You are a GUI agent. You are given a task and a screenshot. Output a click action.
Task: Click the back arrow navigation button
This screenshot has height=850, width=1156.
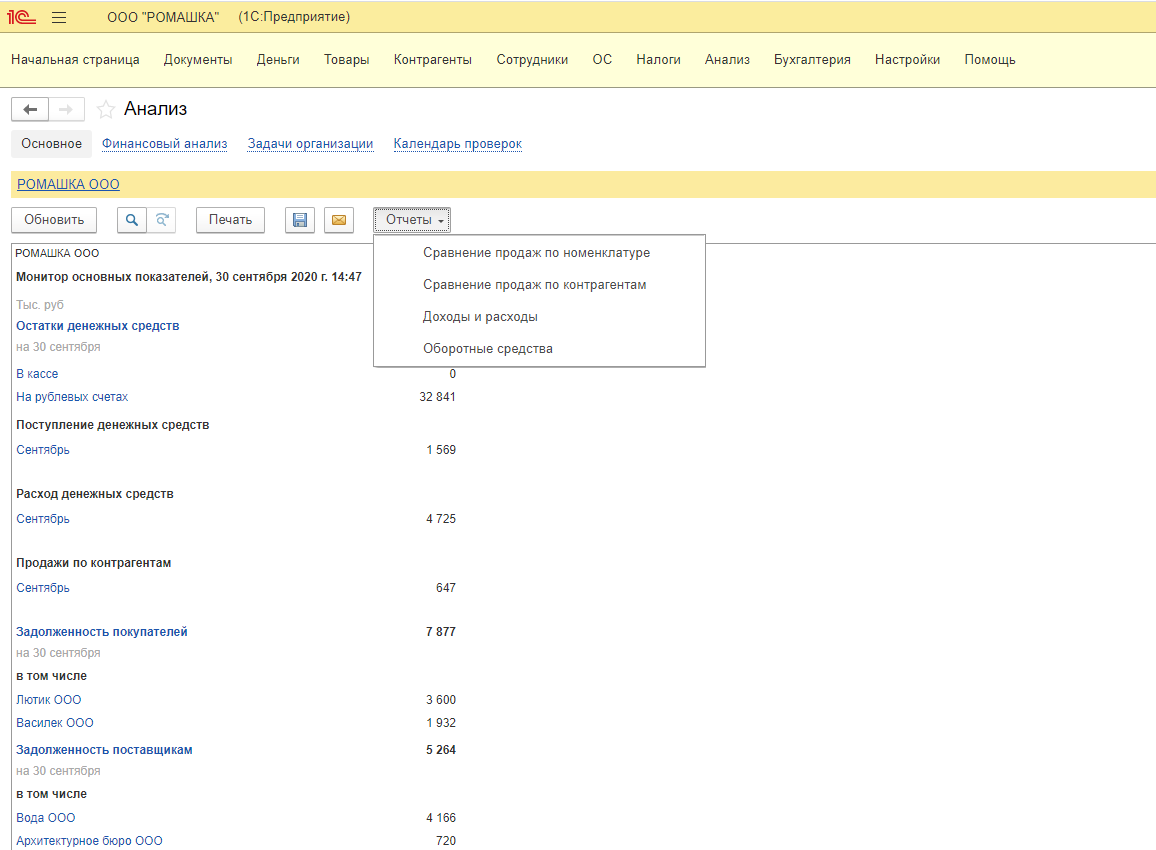point(29,109)
